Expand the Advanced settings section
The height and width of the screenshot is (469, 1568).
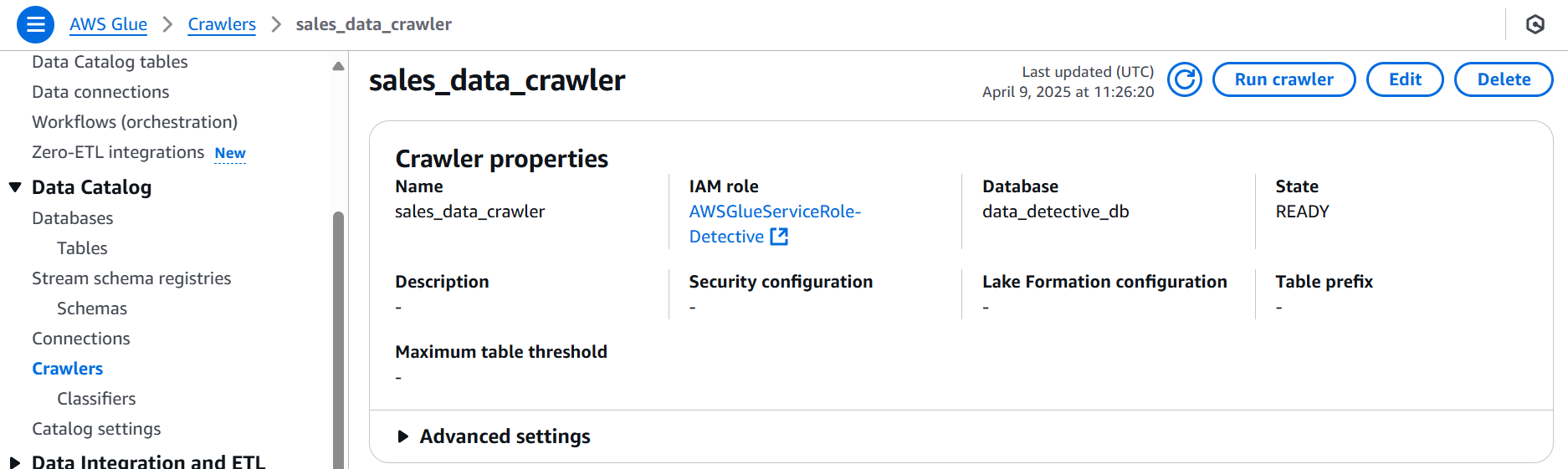(x=493, y=436)
